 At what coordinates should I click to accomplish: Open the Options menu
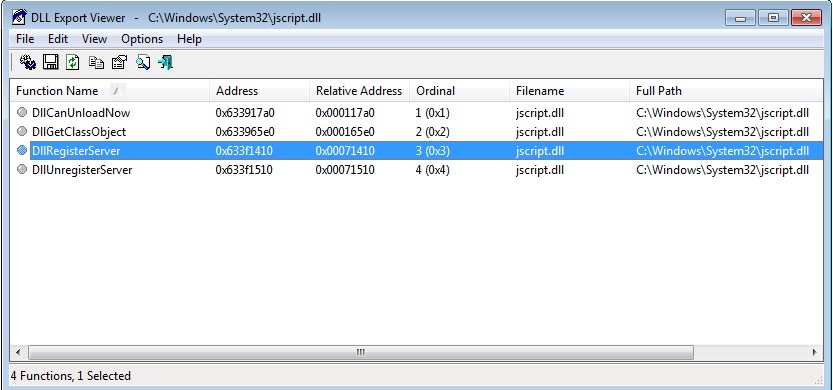coord(142,39)
